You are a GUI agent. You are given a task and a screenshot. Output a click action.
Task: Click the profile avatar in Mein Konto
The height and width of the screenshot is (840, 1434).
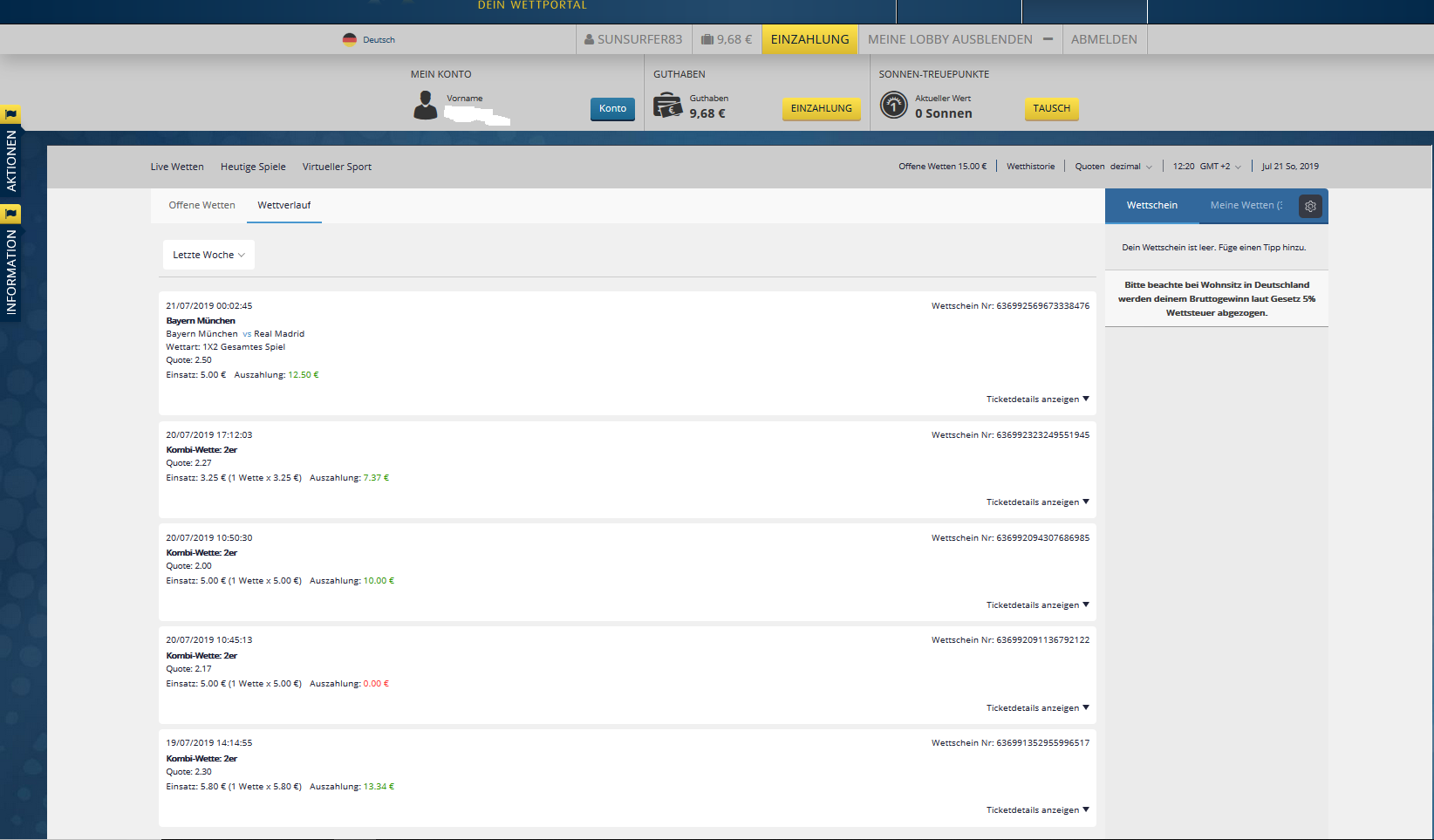click(x=426, y=106)
